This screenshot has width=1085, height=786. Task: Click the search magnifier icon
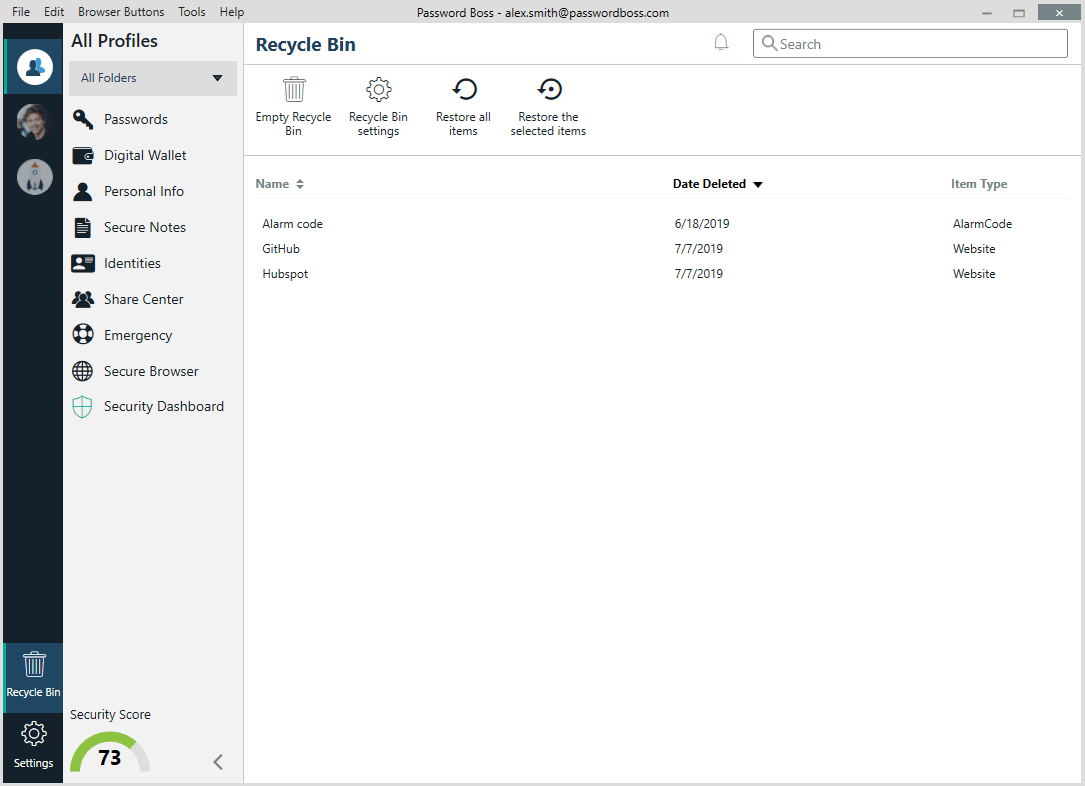[x=769, y=44]
